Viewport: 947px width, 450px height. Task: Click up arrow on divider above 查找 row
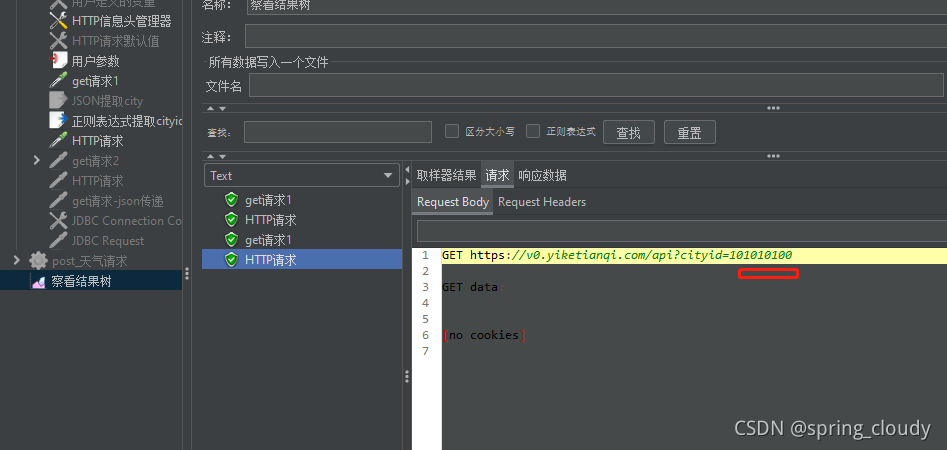click(210, 109)
